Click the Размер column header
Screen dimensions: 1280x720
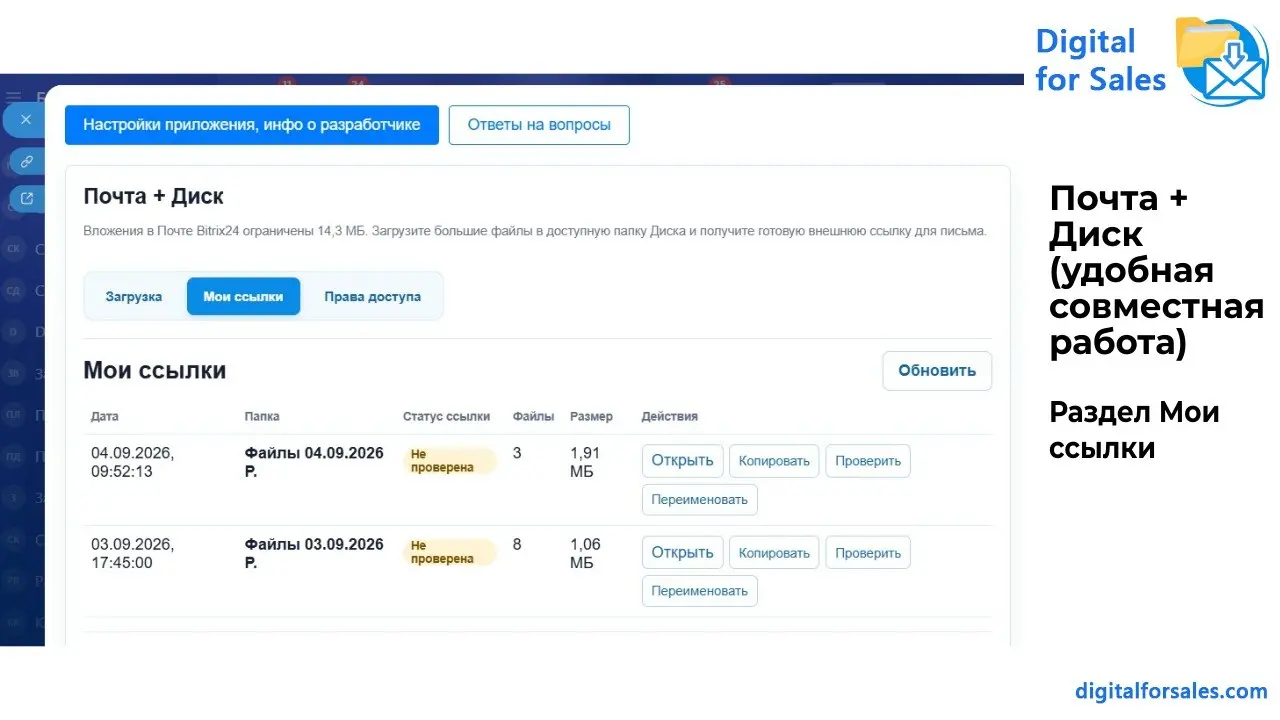591,416
